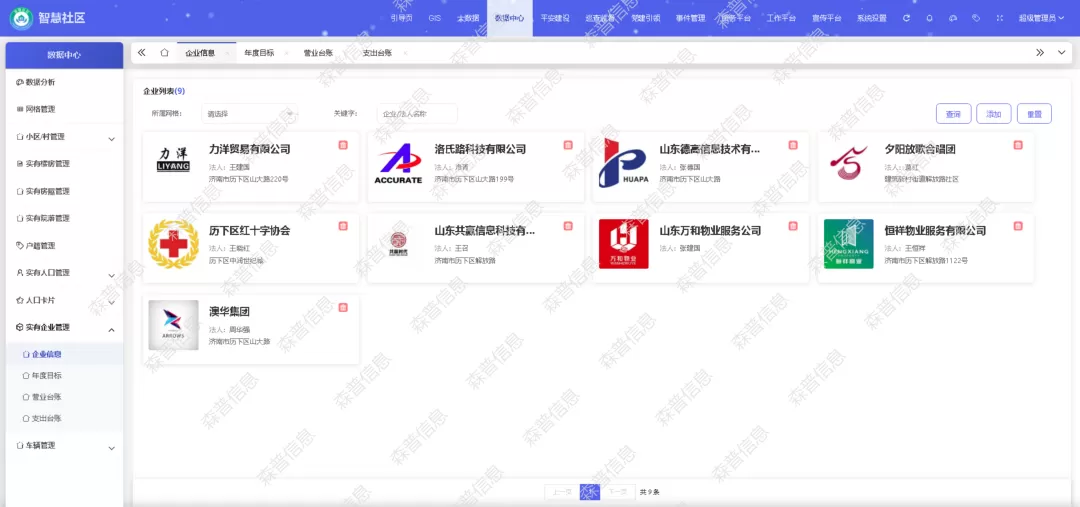Click the tag icon in top bar
Viewport: 1080px width, 507px height.
(x=976, y=19)
